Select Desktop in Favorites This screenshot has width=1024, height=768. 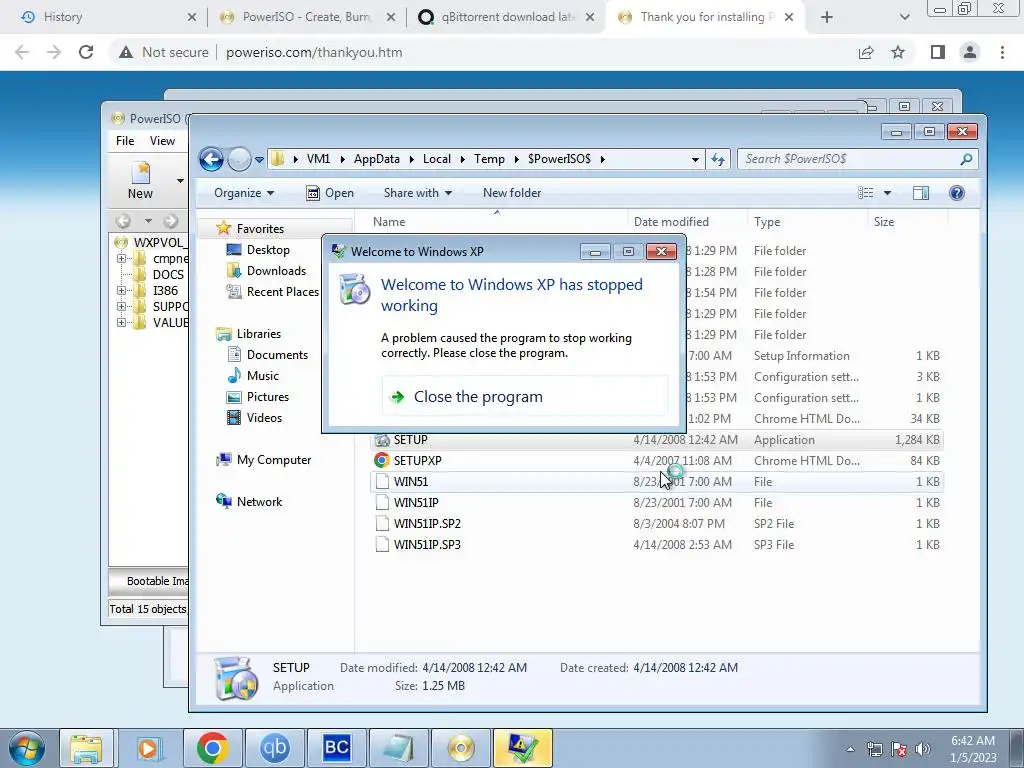click(258, 249)
